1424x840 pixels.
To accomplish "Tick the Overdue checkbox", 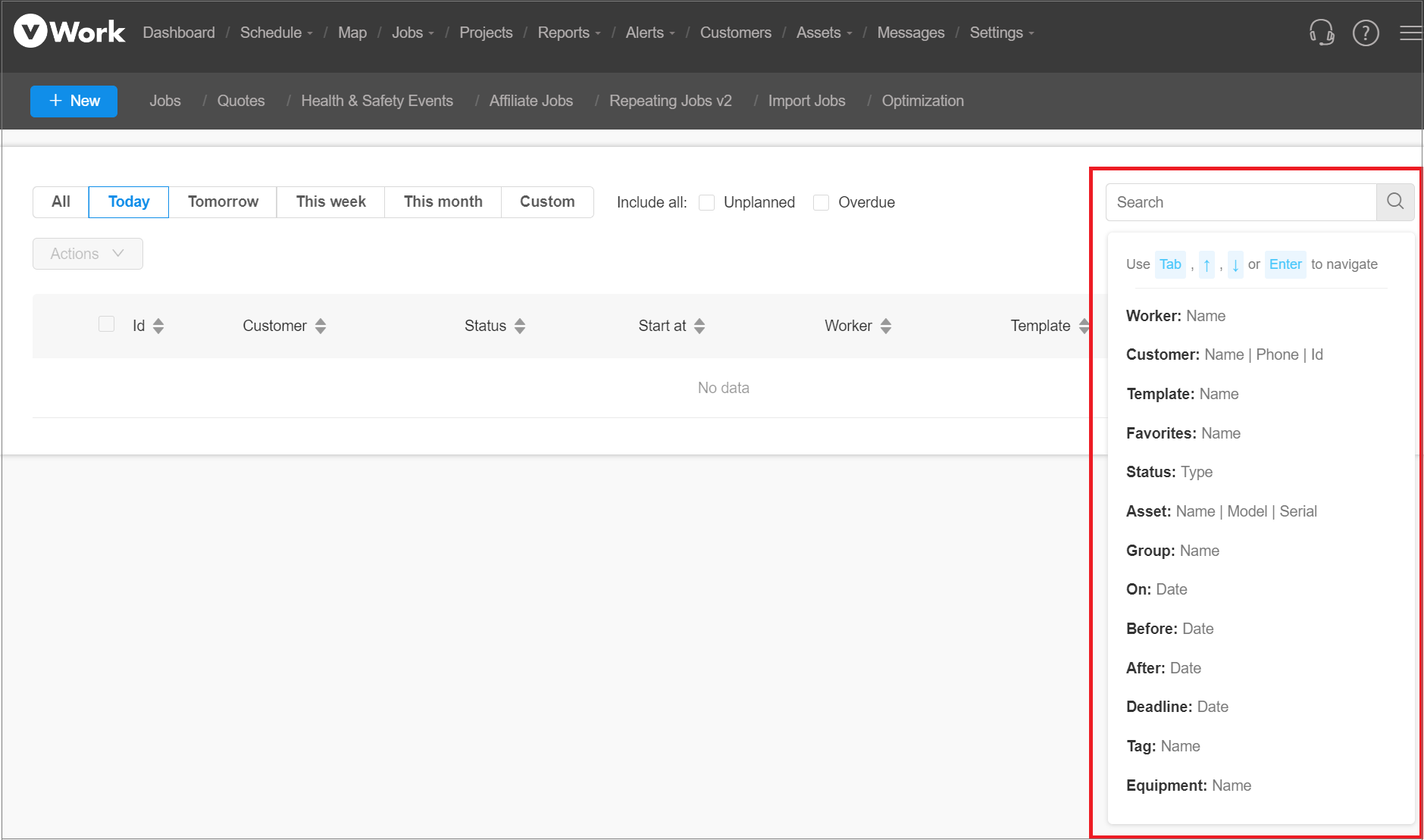I will (821, 202).
